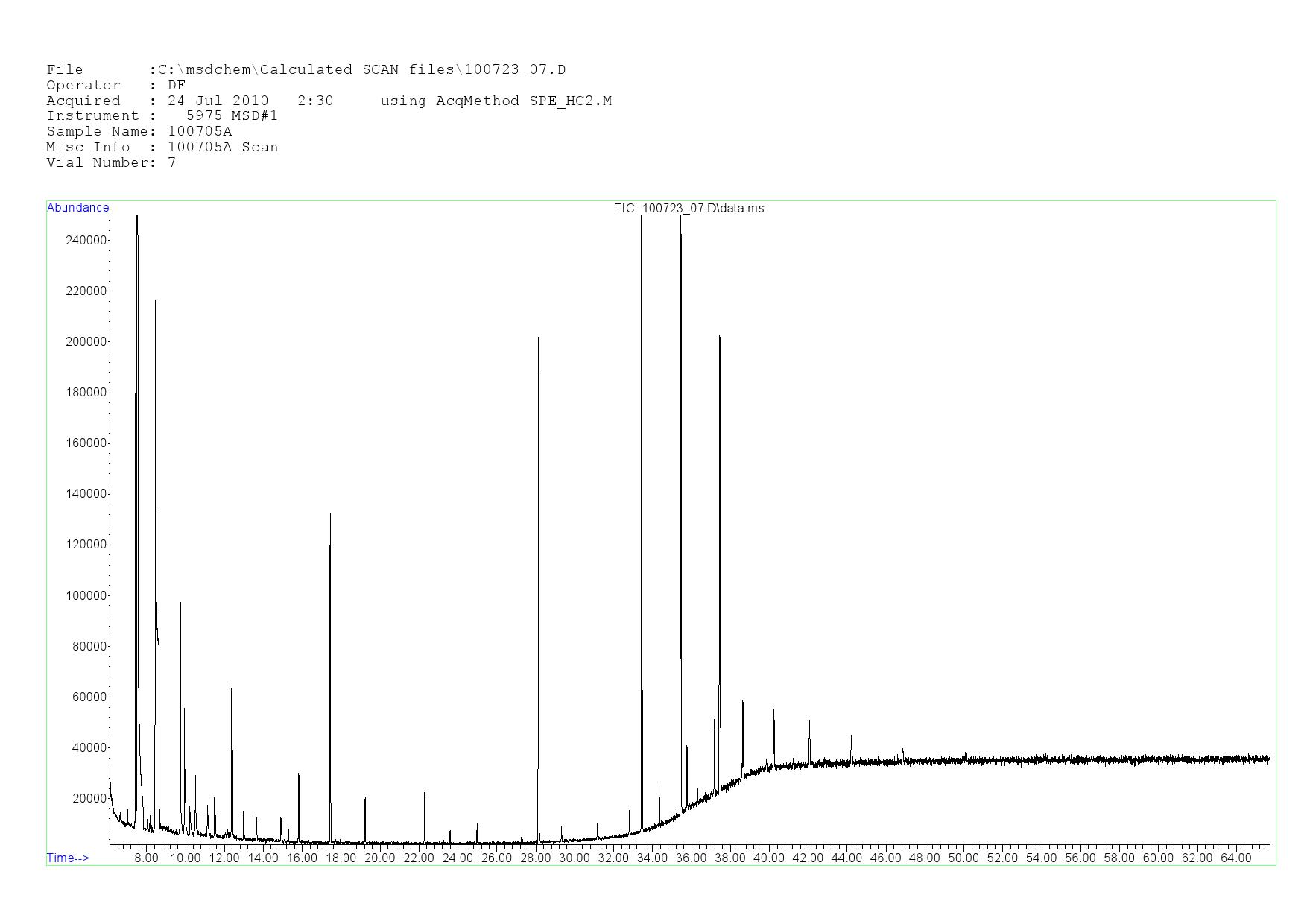Click the peak apex near 37.5 minutes
The image size is (1307, 924).
coord(719,338)
